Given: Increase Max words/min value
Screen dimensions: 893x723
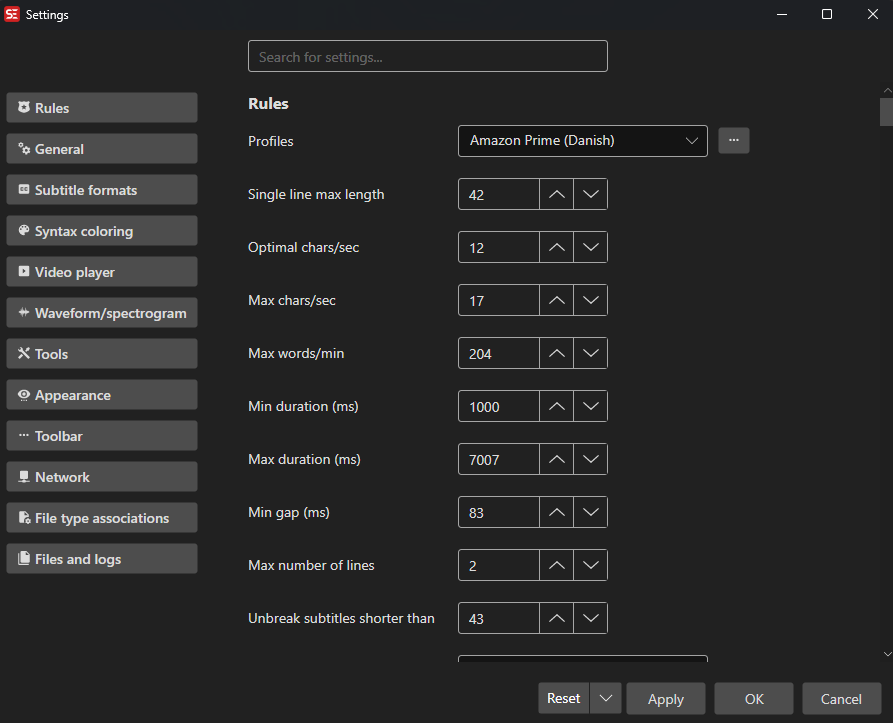Looking at the screenshot, I should (x=556, y=353).
